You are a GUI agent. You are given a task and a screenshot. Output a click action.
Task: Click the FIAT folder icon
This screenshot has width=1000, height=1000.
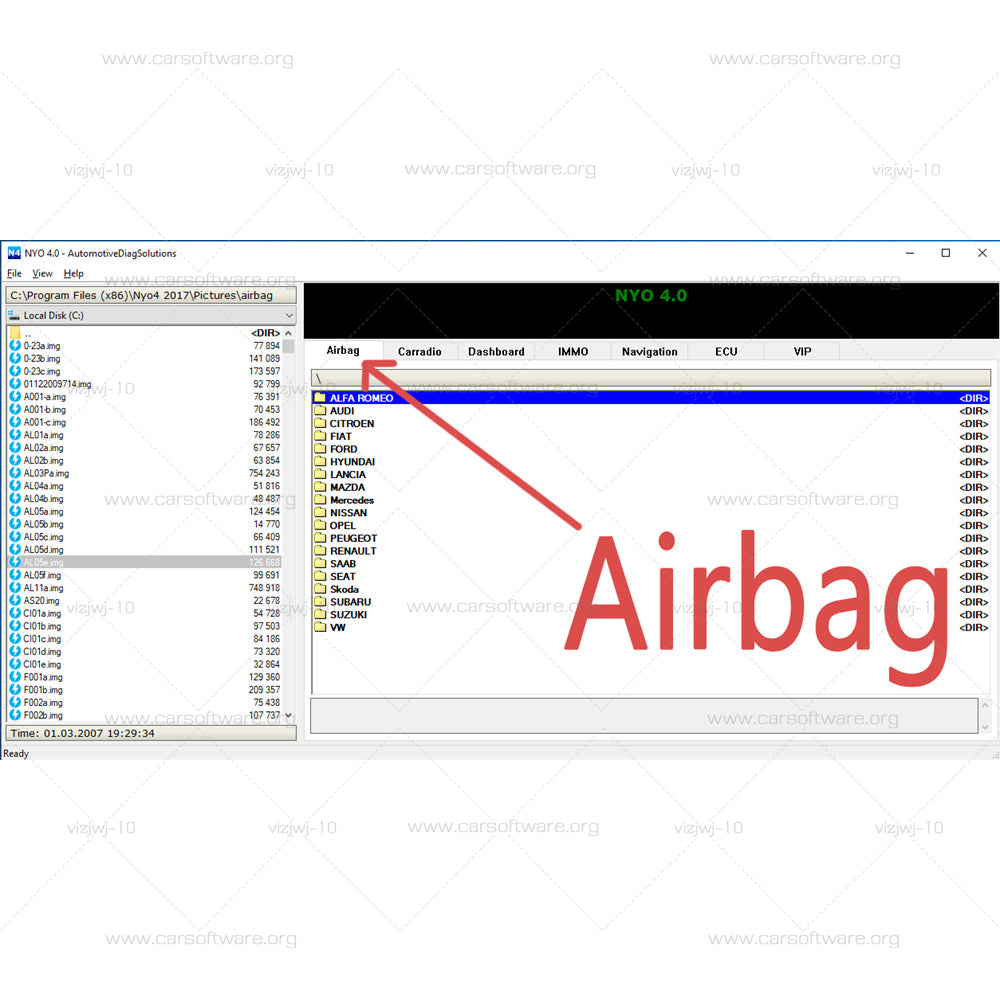point(320,436)
